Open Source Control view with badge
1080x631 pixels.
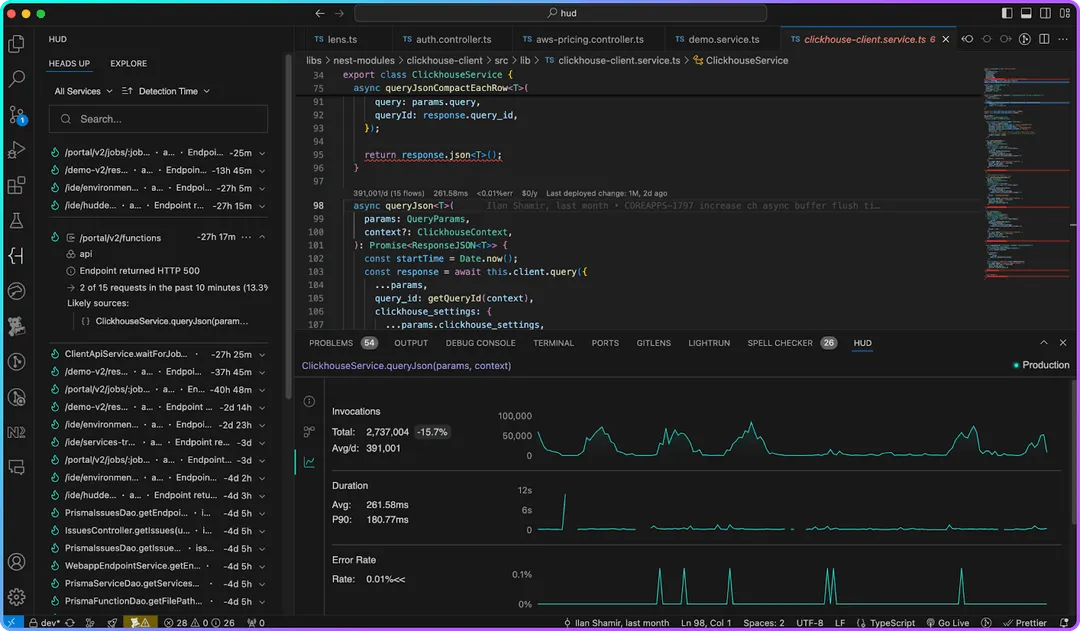click(x=16, y=115)
